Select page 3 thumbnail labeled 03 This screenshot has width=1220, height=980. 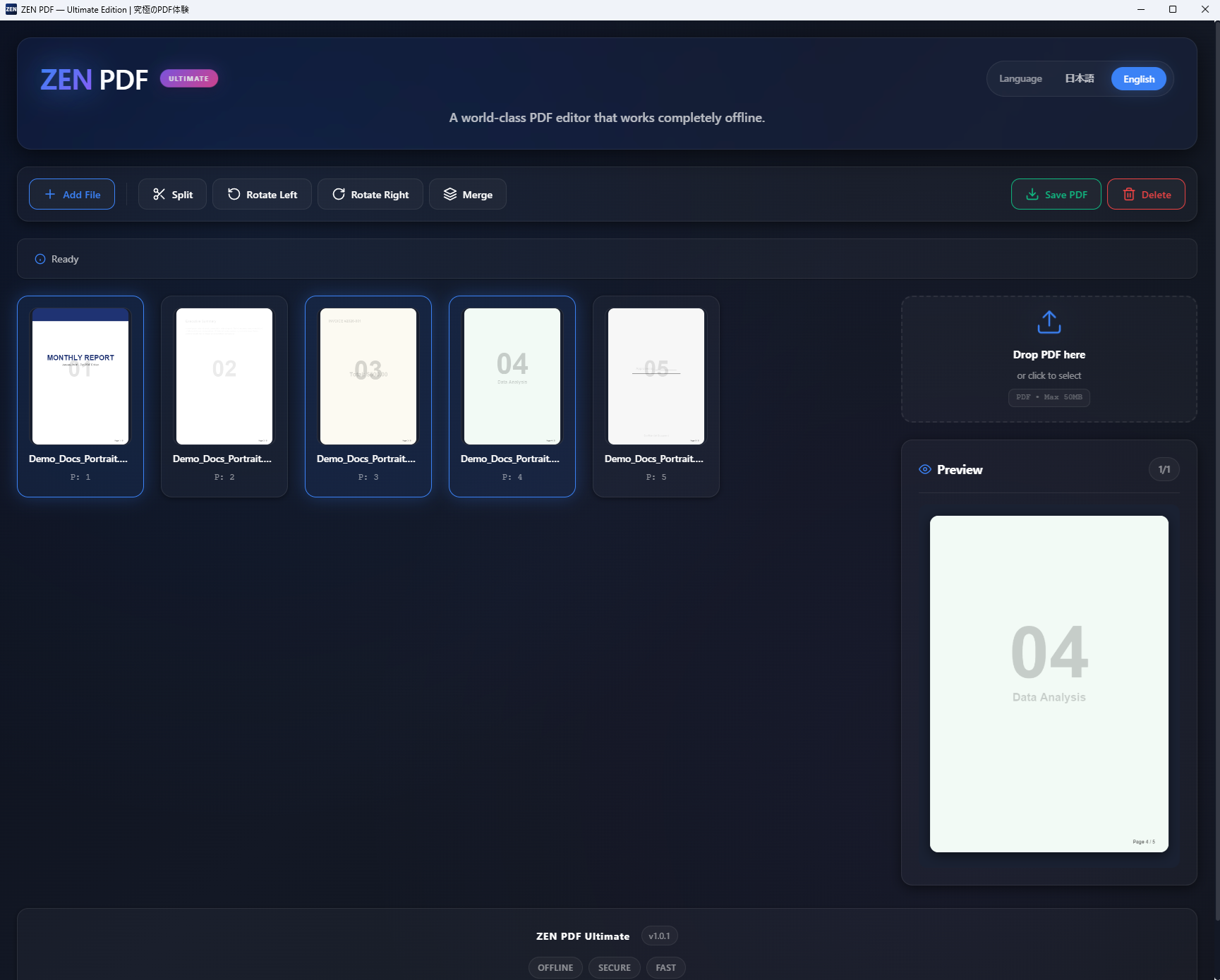pos(368,376)
